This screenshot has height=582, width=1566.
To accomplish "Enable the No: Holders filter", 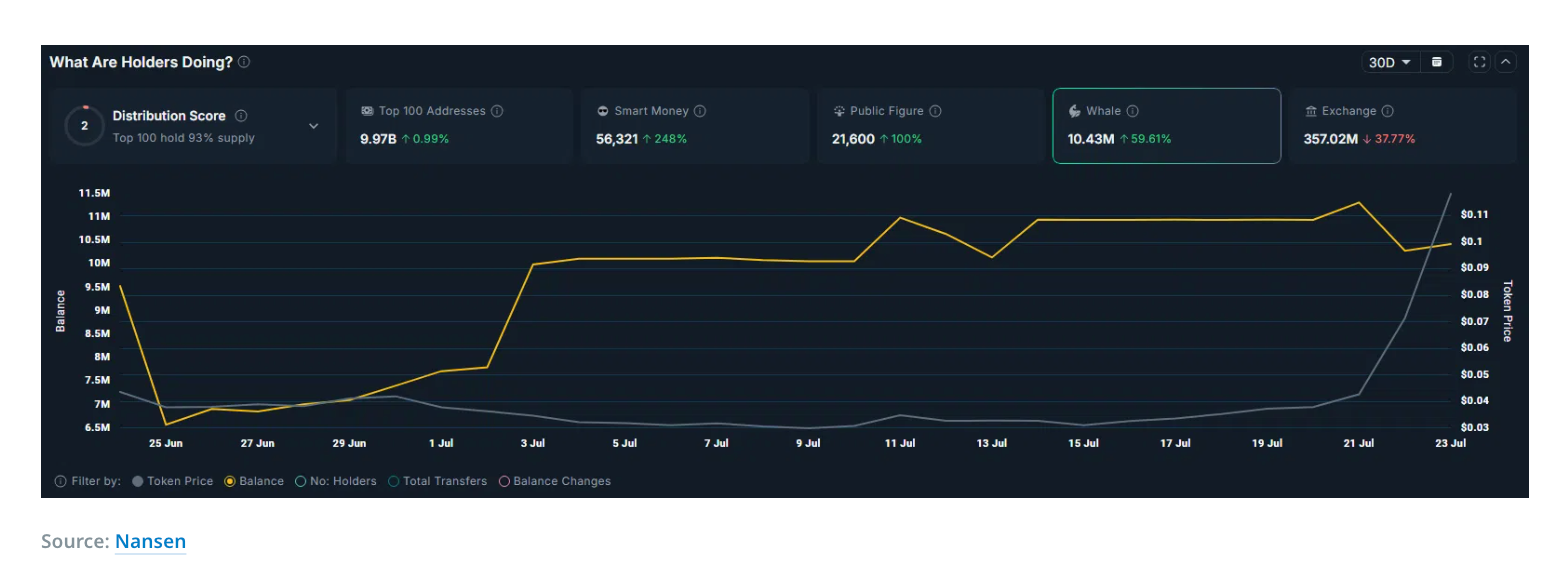I will [301, 481].
